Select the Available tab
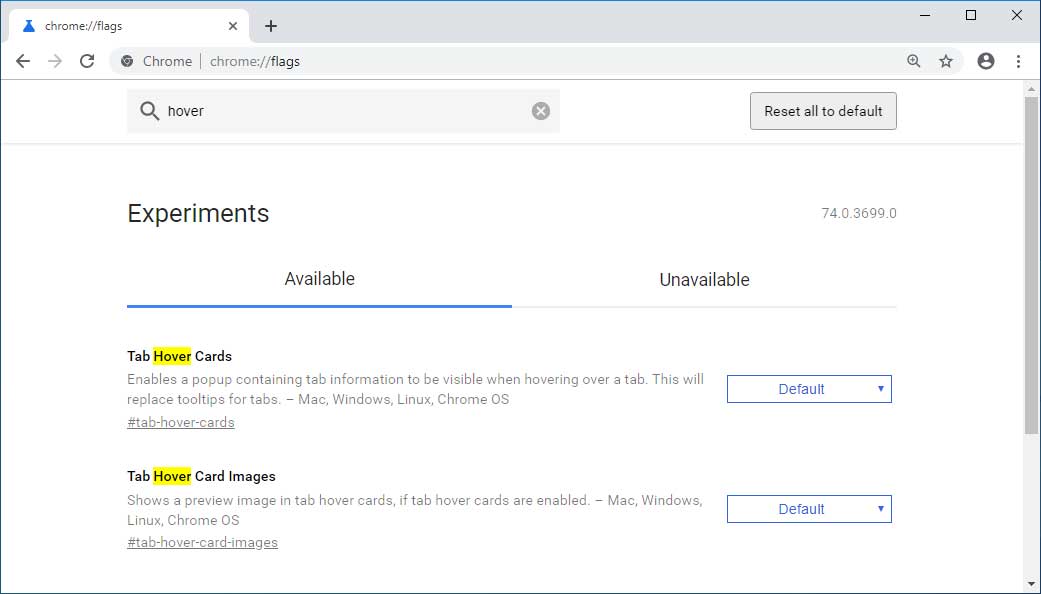Screen dimensions: 1041x594 coord(319,279)
